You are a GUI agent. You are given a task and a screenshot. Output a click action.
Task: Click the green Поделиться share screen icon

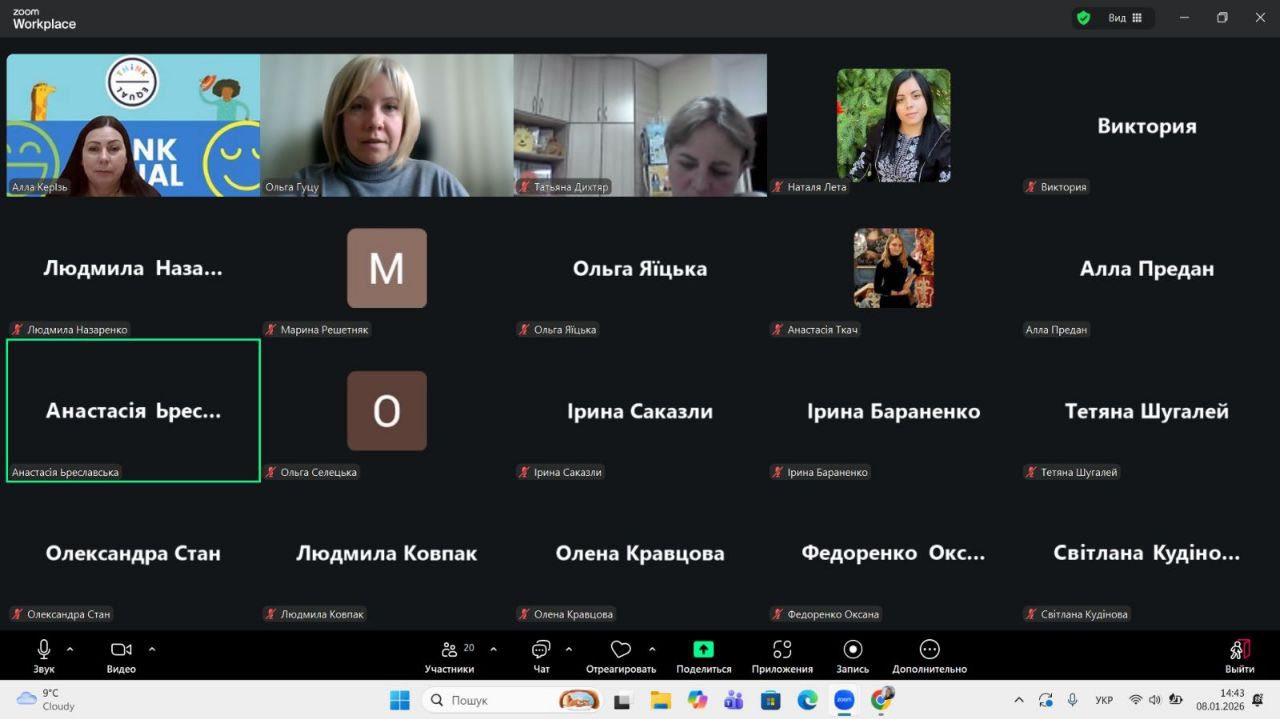pyautogui.click(x=703, y=650)
